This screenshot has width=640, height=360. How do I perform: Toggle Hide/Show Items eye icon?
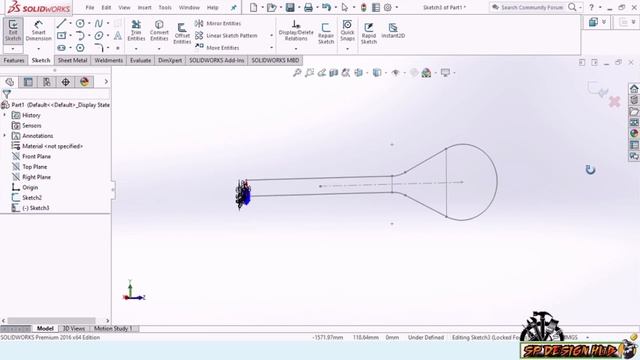point(395,73)
